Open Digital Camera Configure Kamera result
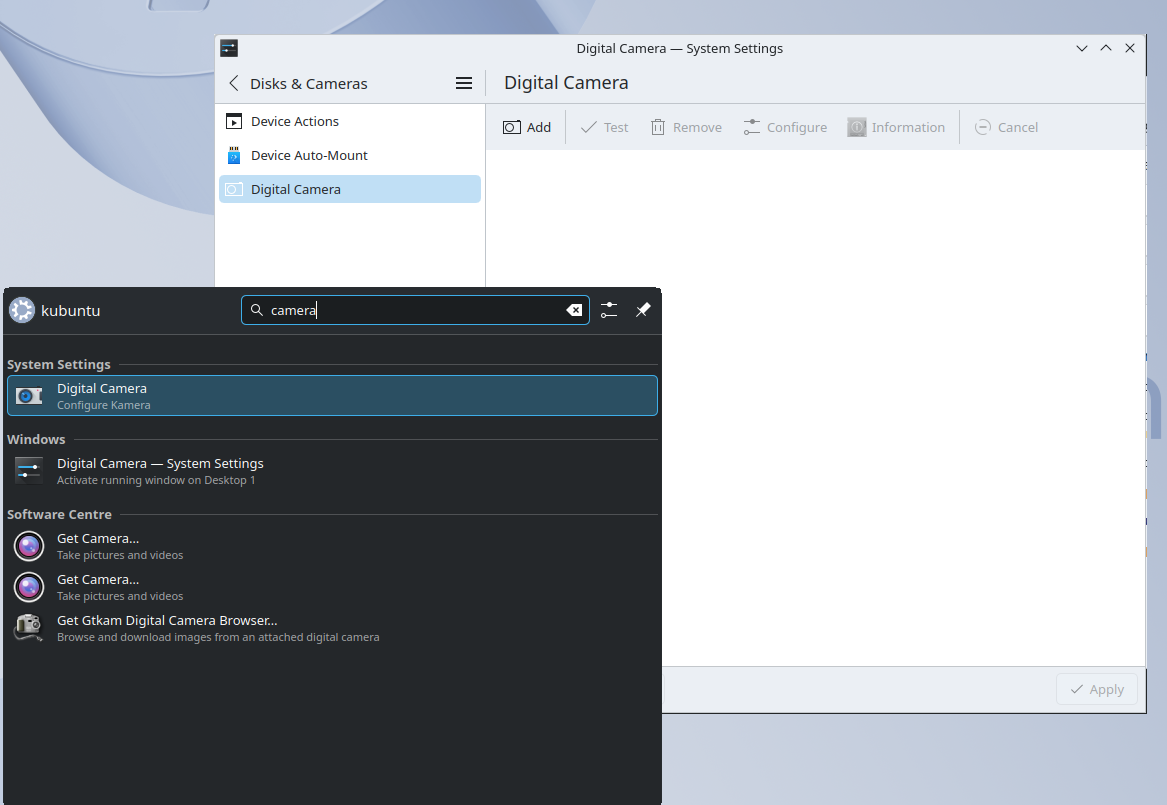Viewport: 1167px width, 805px height. (x=332, y=396)
